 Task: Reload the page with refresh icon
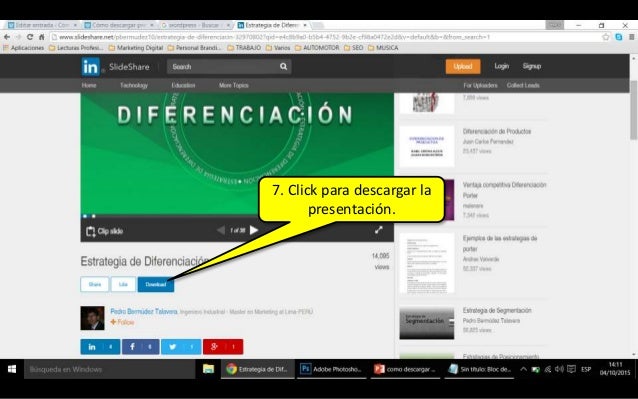(30, 37)
